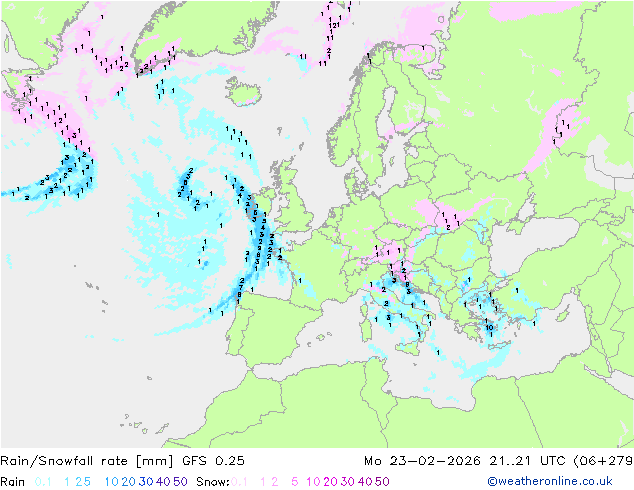Select the Snow 10 legend color
This screenshot has width=634, height=490.
(313, 482)
